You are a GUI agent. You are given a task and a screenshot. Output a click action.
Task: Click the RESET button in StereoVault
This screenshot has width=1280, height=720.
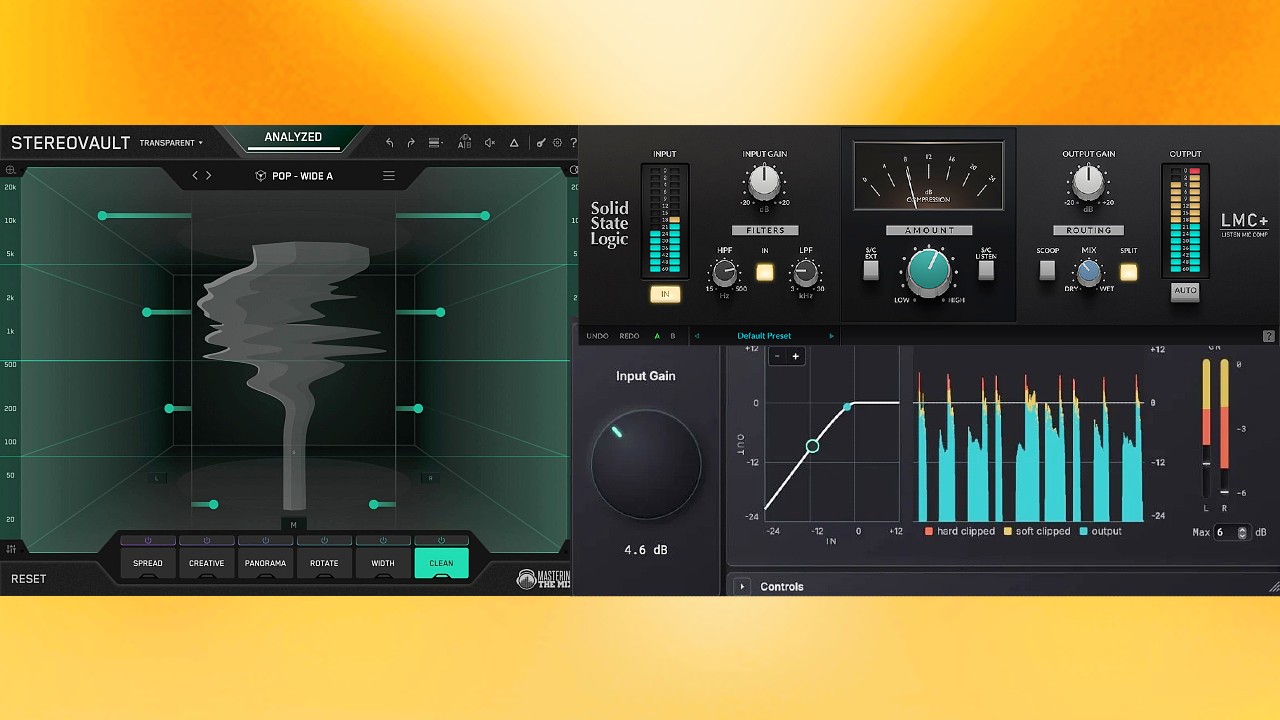click(29, 579)
